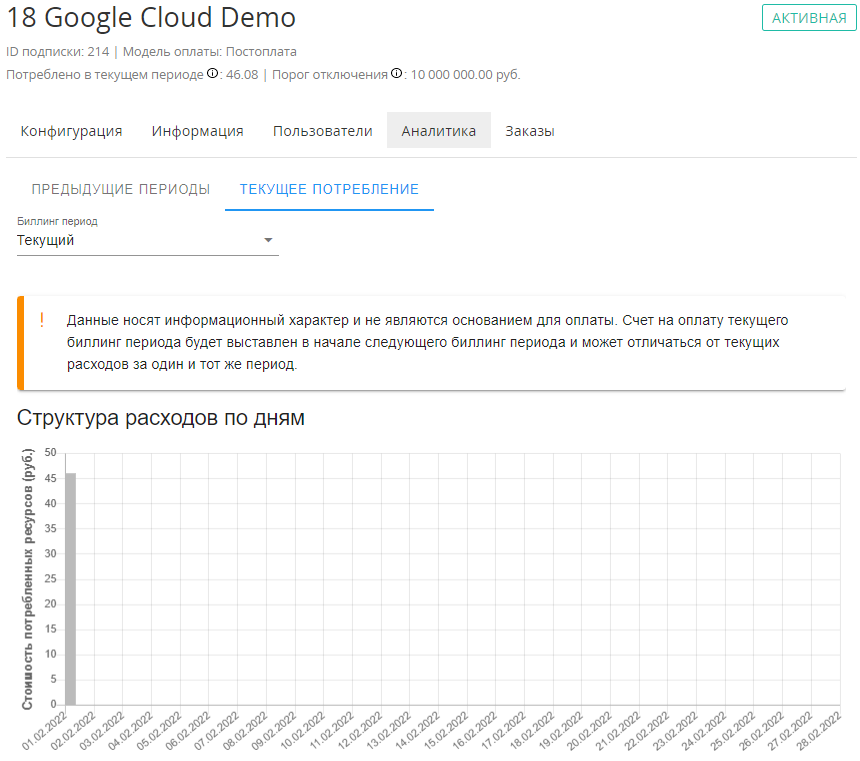Click the 'Структура расходов по дням' chart title

coord(161,418)
